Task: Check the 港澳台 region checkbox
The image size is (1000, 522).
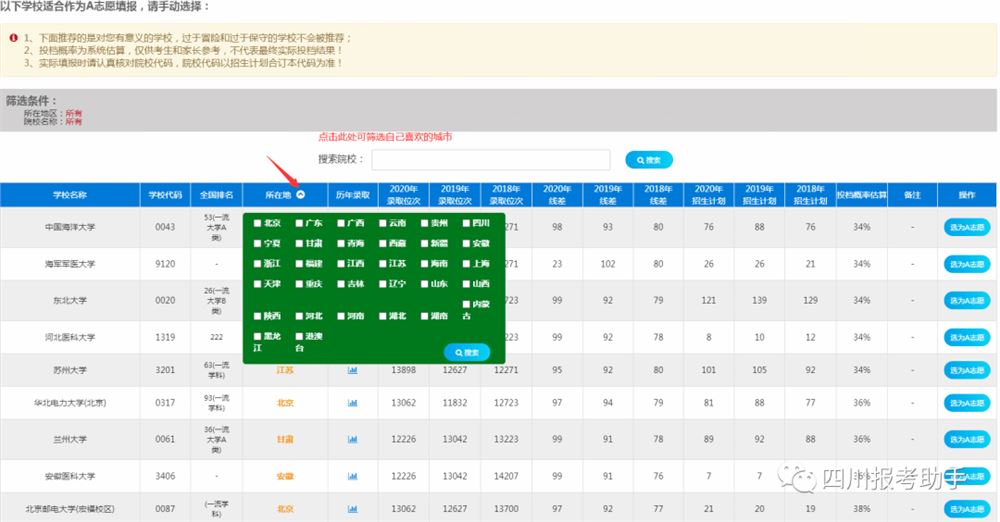Action: click(299, 336)
